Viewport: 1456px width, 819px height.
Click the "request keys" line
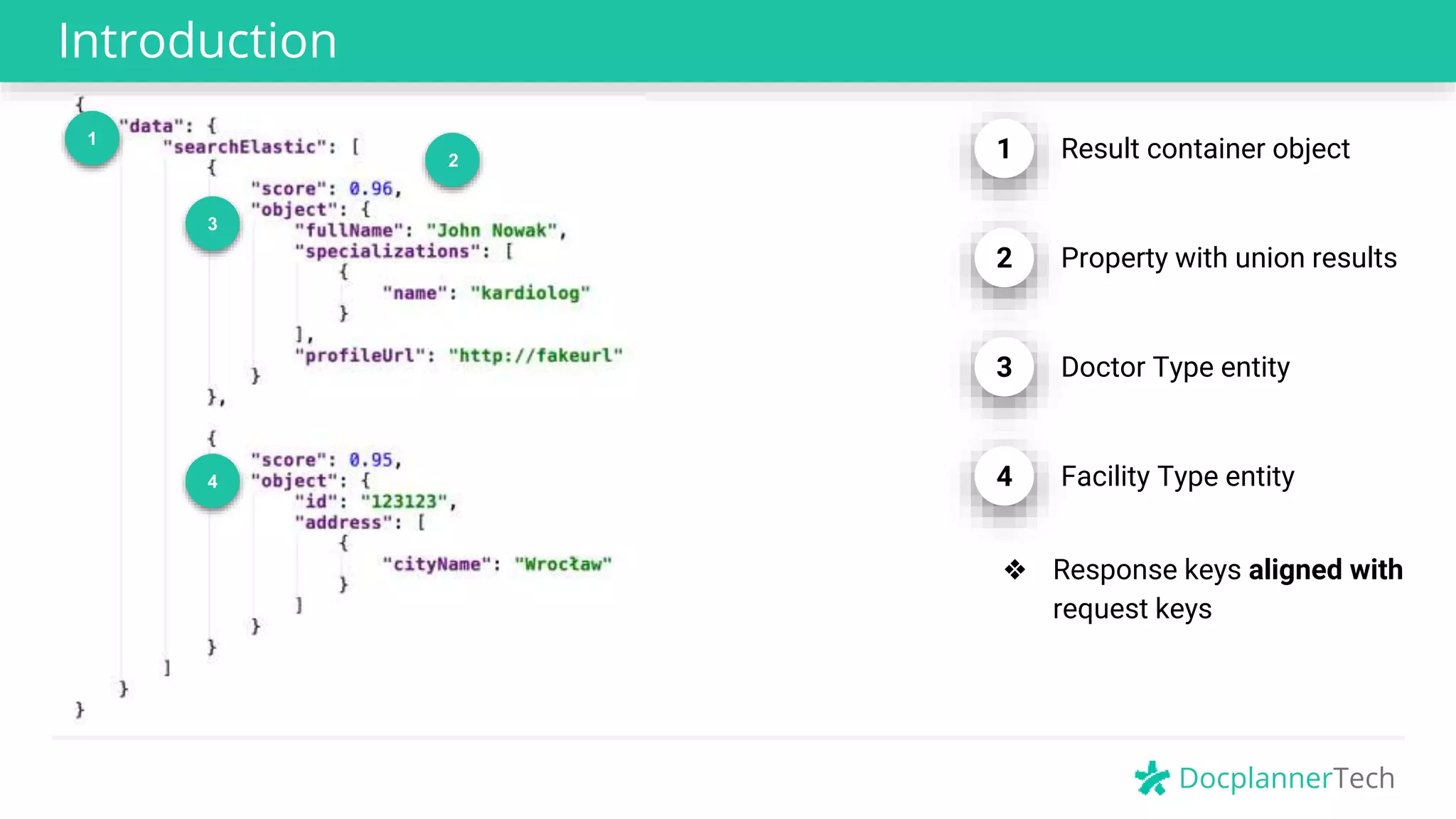pyautogui.click(x=1132, y=609)
